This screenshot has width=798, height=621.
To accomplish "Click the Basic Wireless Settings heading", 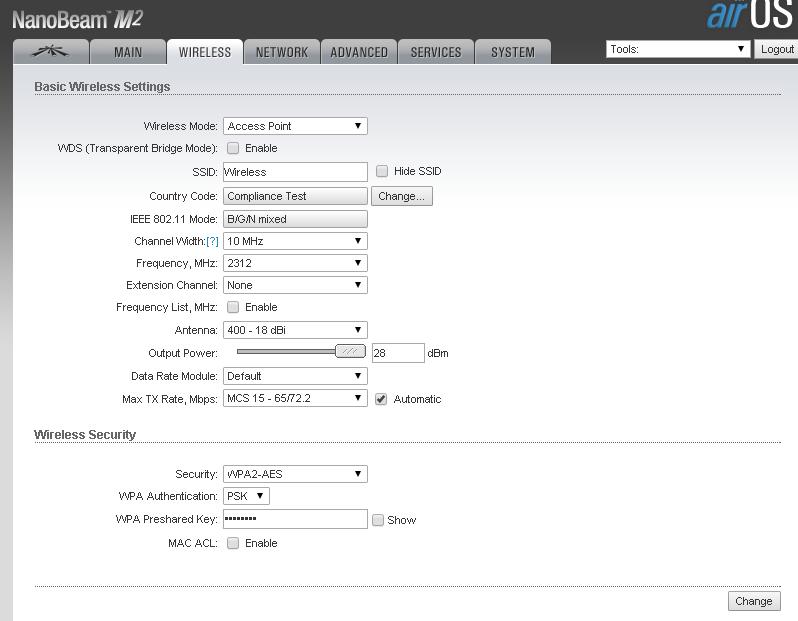I will tap(102, 87).
